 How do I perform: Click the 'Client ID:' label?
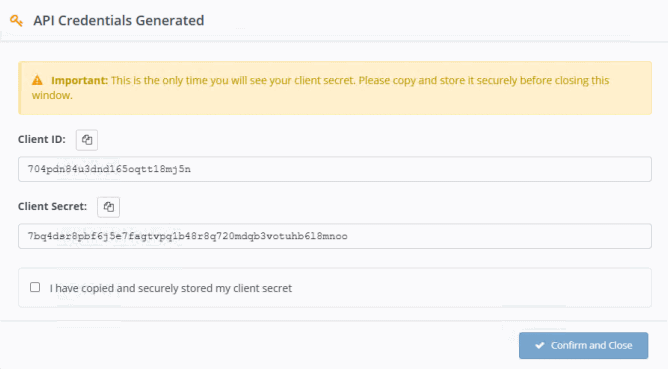coord(42,139)
